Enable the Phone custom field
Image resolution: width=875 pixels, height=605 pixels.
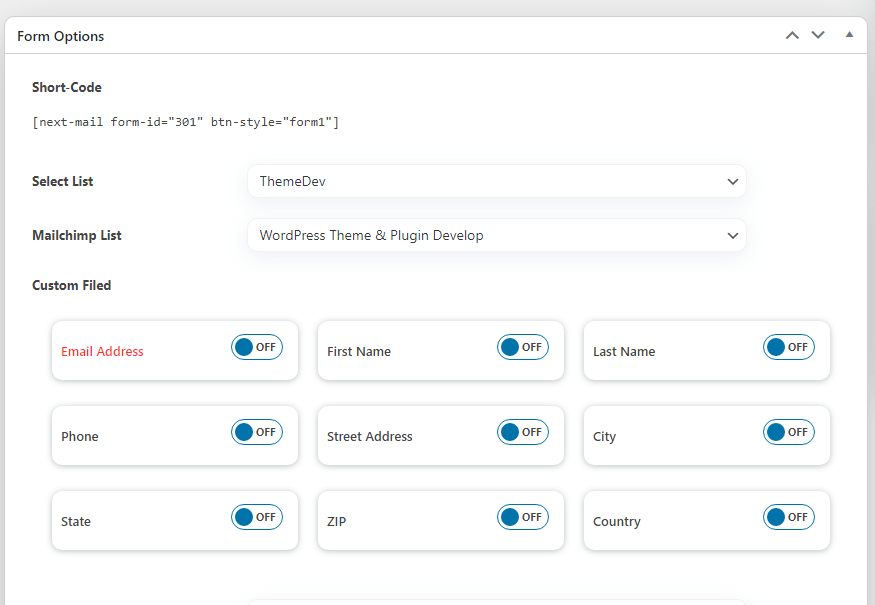coord(257,432)
